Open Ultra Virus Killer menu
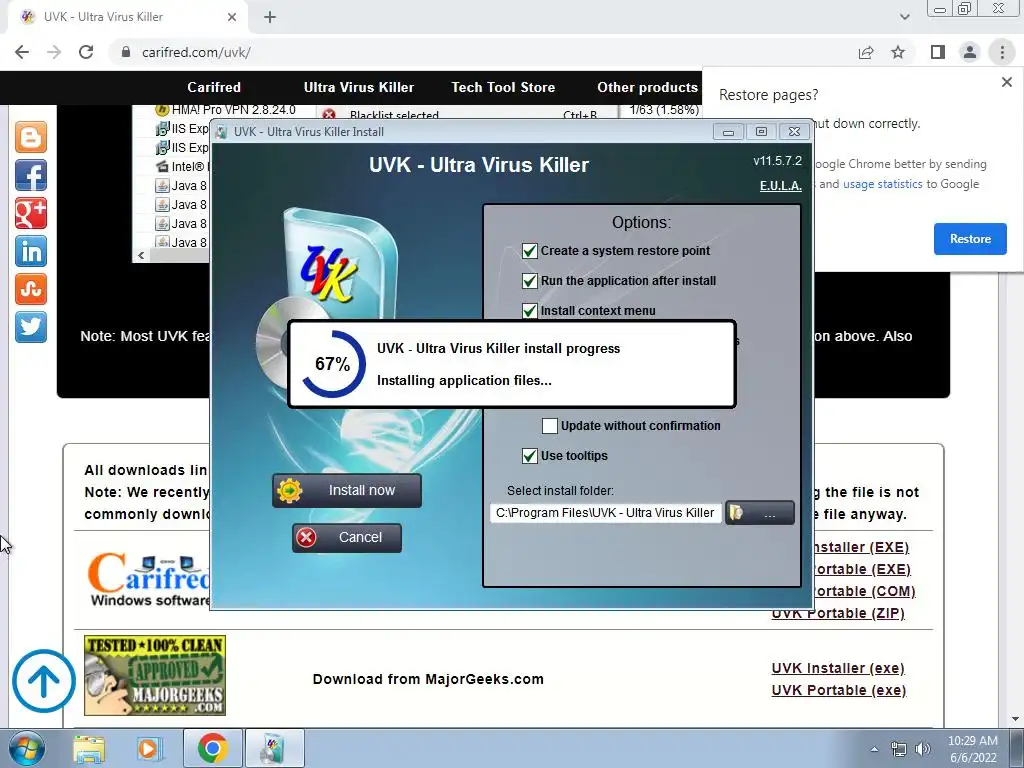 tap(359, 88)
